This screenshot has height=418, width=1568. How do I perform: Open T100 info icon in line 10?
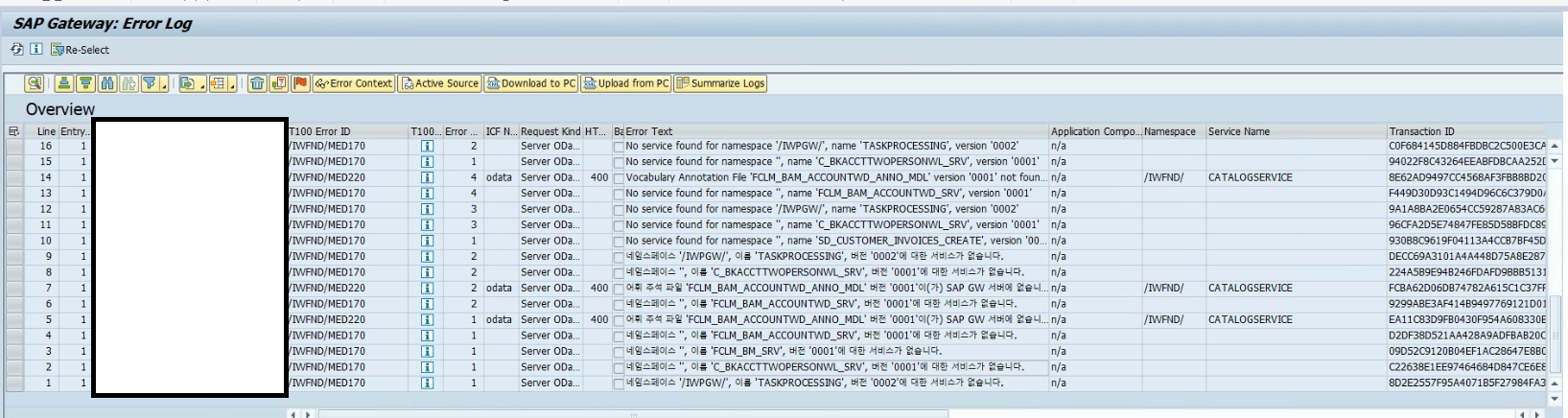point(427,241)
